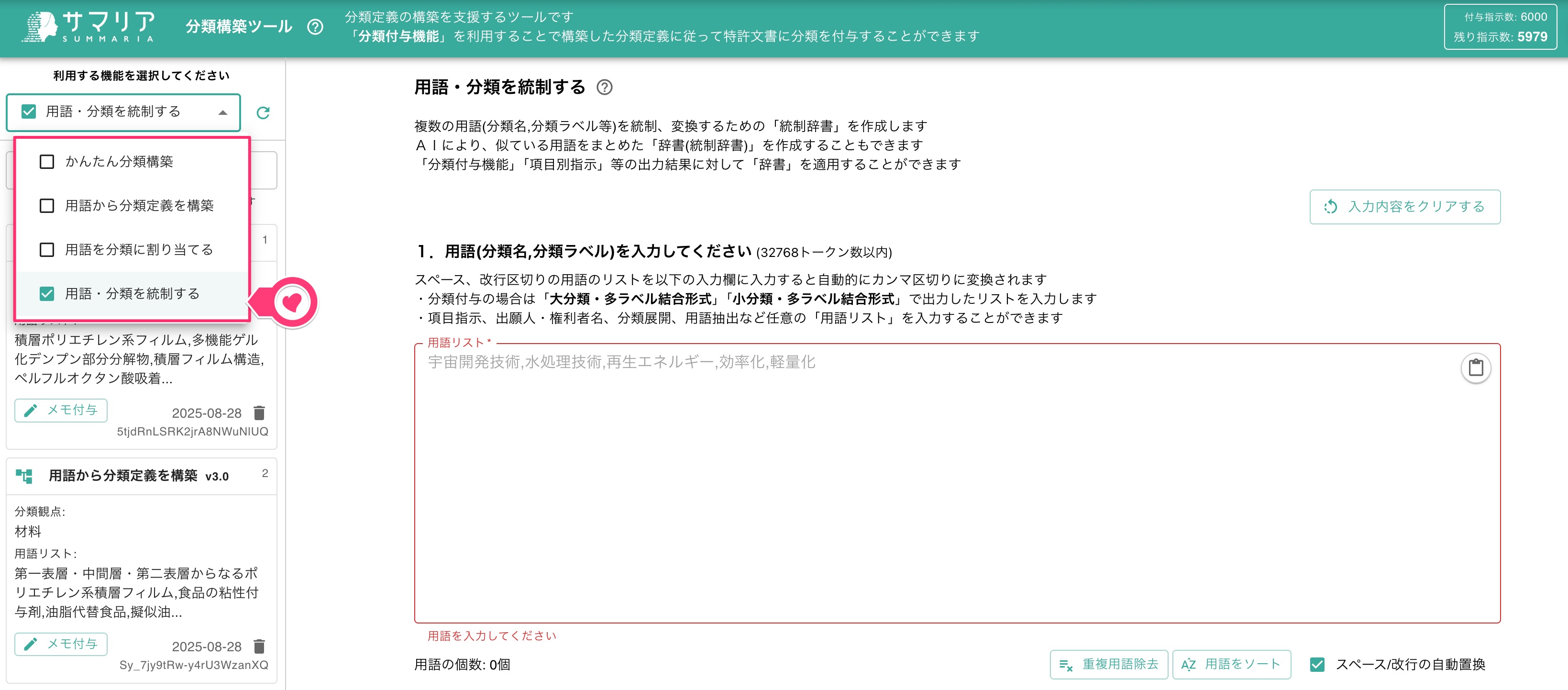Click ID text Sy_7jy9tRw-y4rU3WzanXQ
Screen dimensions: 1568x690
[194, 665]
